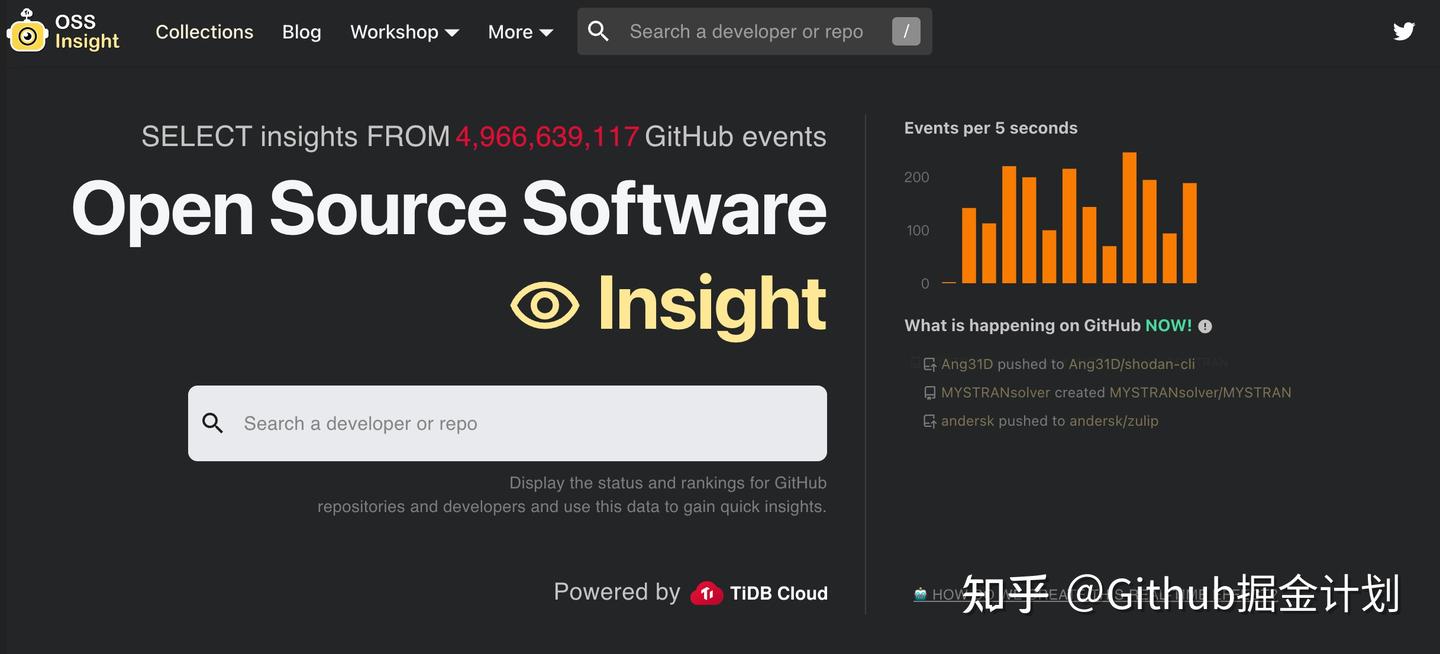1440x654 pixels.
Task: Click the magnifier icon in the large search box
Action: [213, 423]
